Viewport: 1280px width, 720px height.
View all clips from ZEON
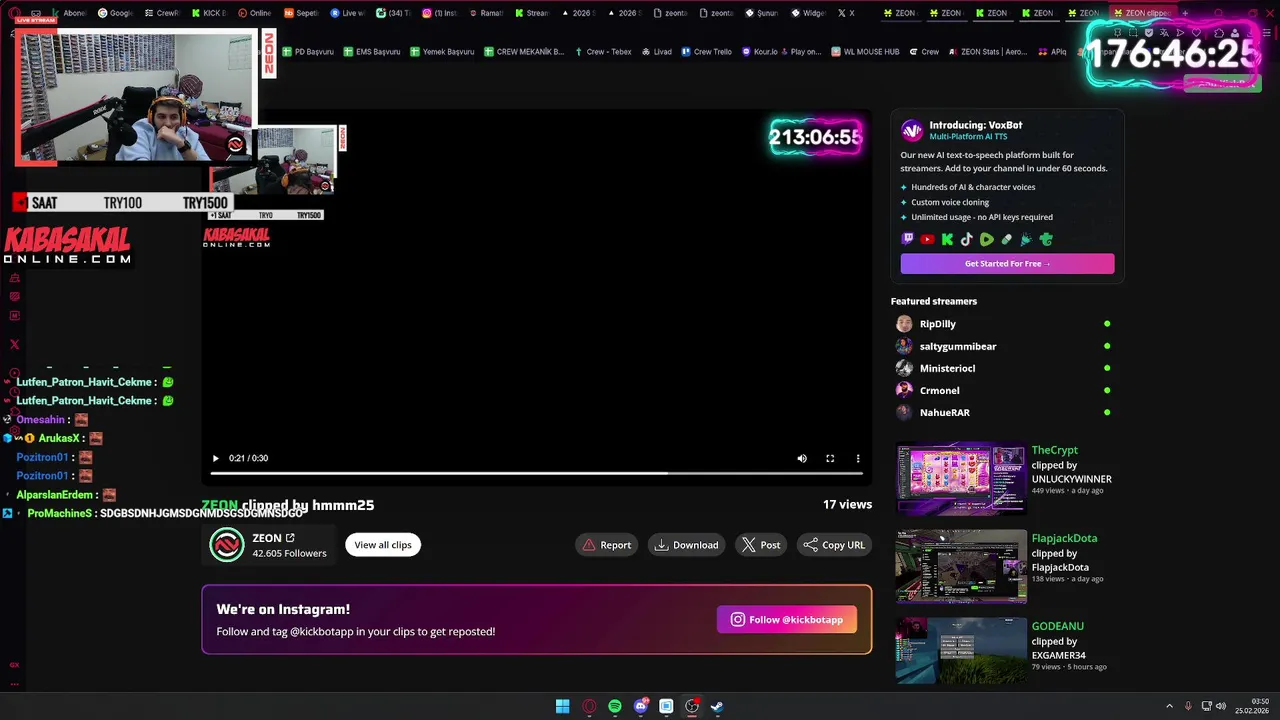click(x=383, y=545)
